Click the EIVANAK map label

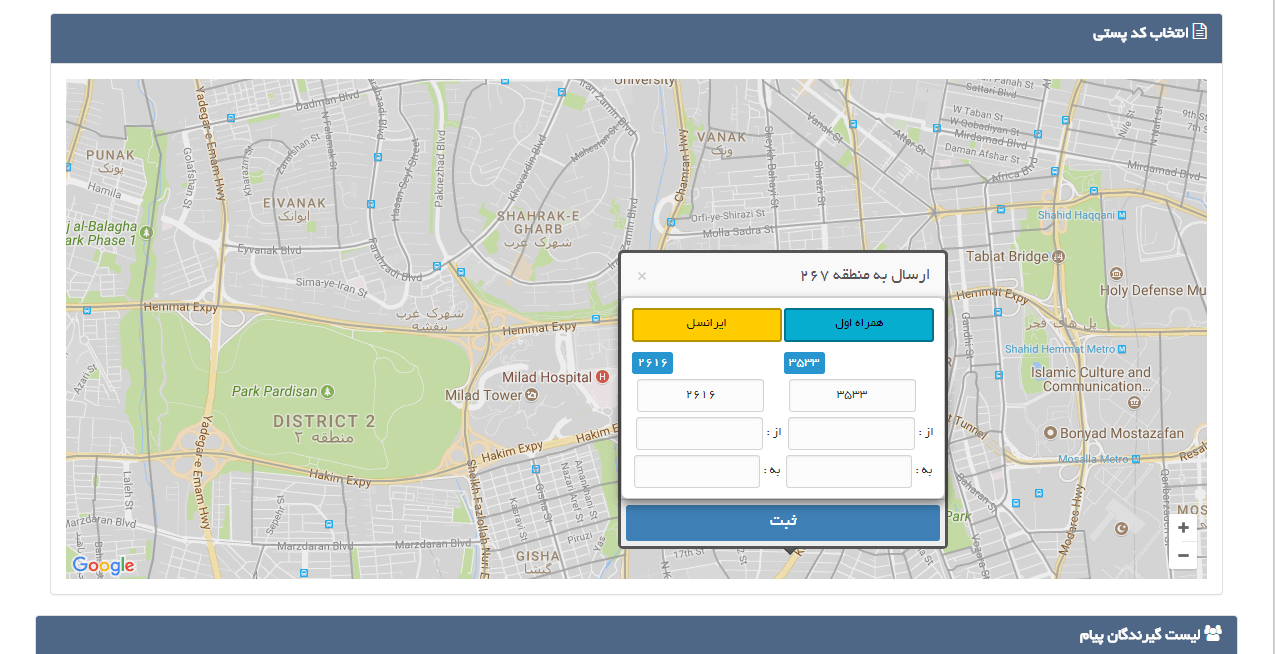point(294,203)
